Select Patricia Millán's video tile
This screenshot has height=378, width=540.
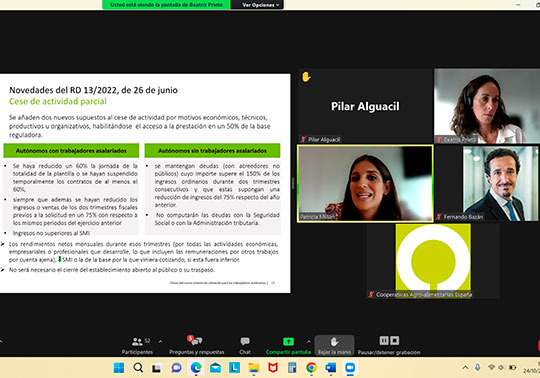(x=365, y=183)
